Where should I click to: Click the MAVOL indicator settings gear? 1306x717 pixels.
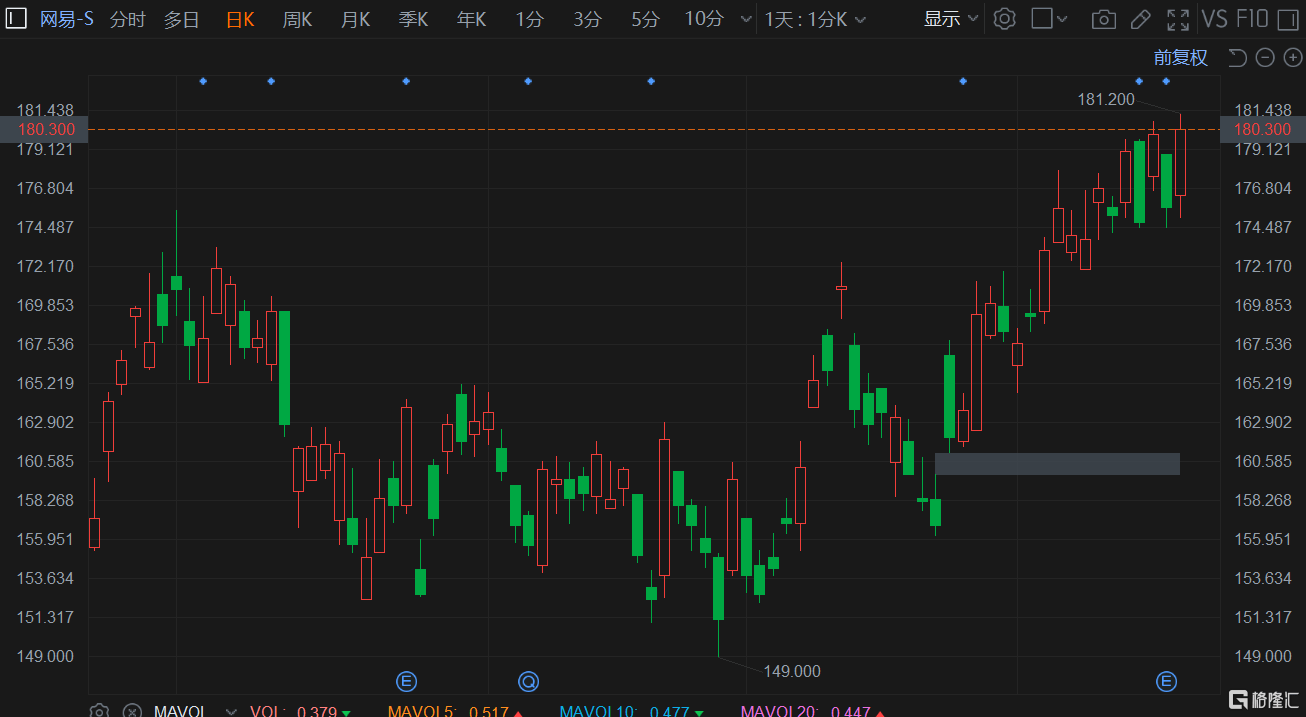[x=99, y=711]
